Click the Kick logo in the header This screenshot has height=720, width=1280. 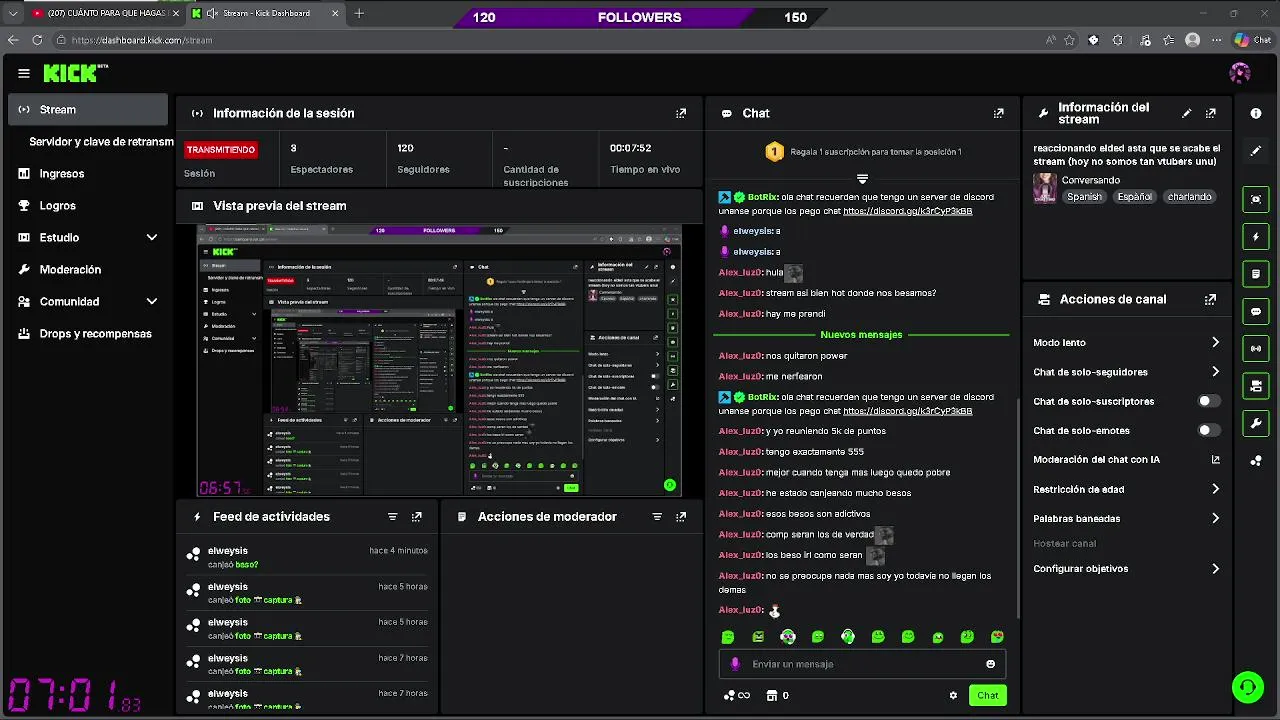(75, 73)
